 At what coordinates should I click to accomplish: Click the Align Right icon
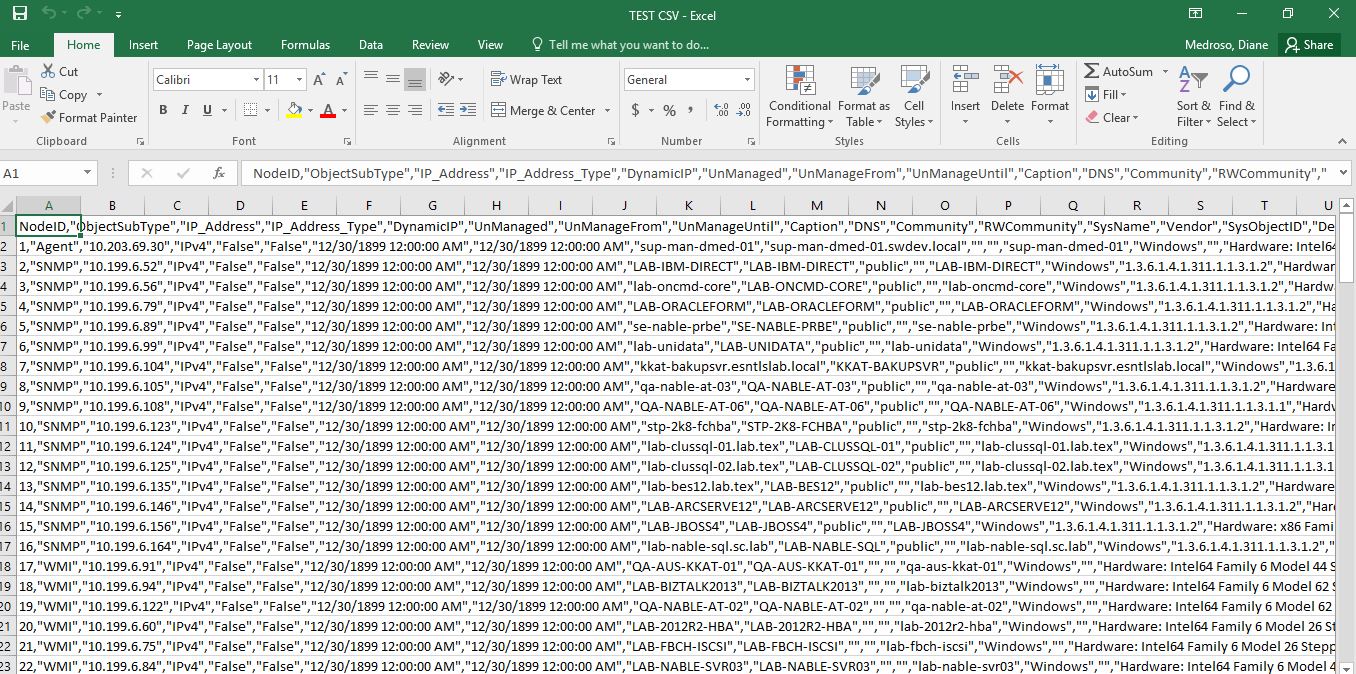[414, 110]
